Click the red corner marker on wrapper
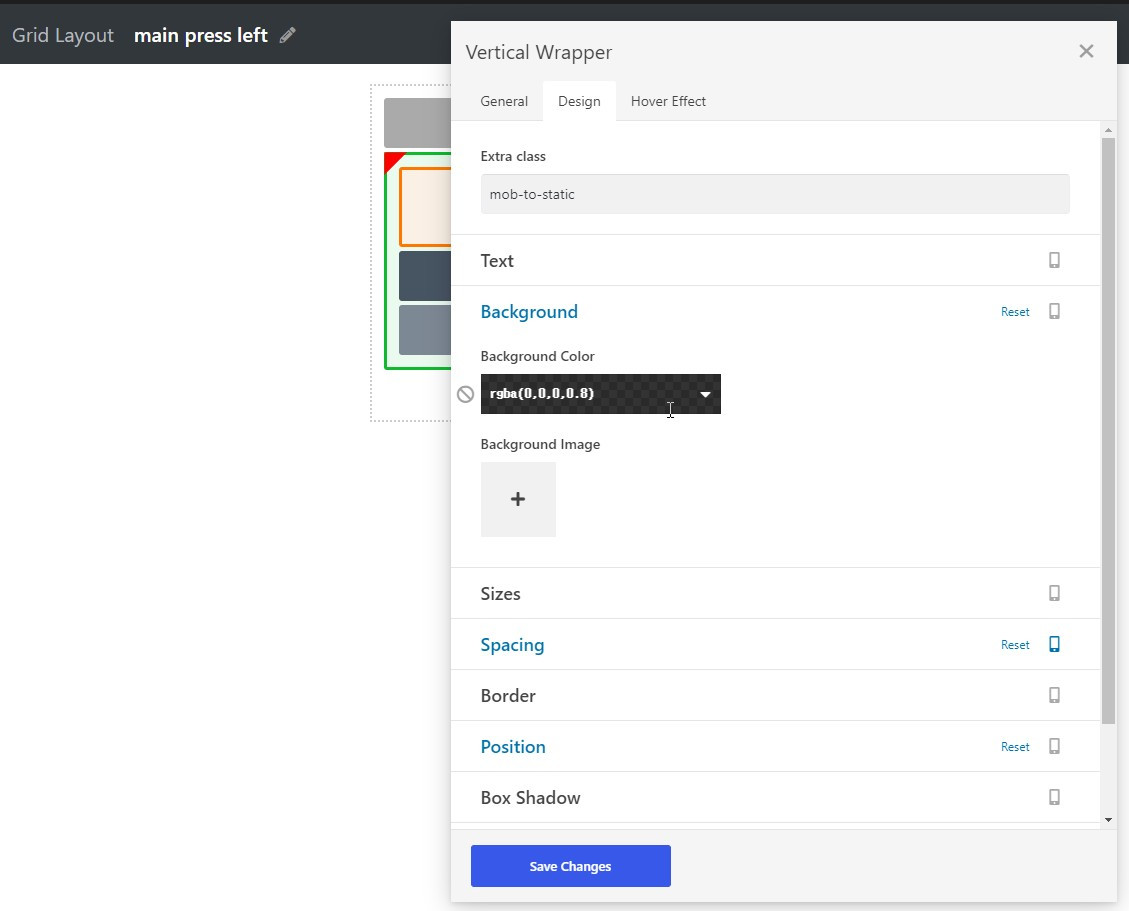The height and width of the screenshot is (911, 1129). point(391,159)
